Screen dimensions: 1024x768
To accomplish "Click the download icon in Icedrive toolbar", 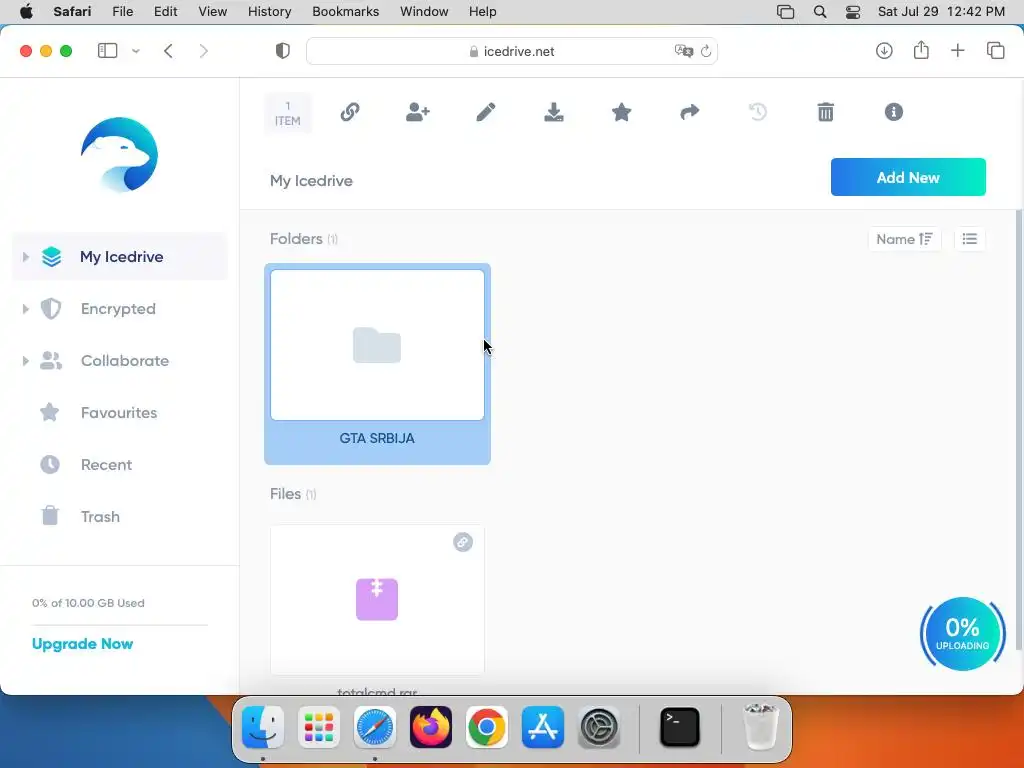I will pos(554,112).
